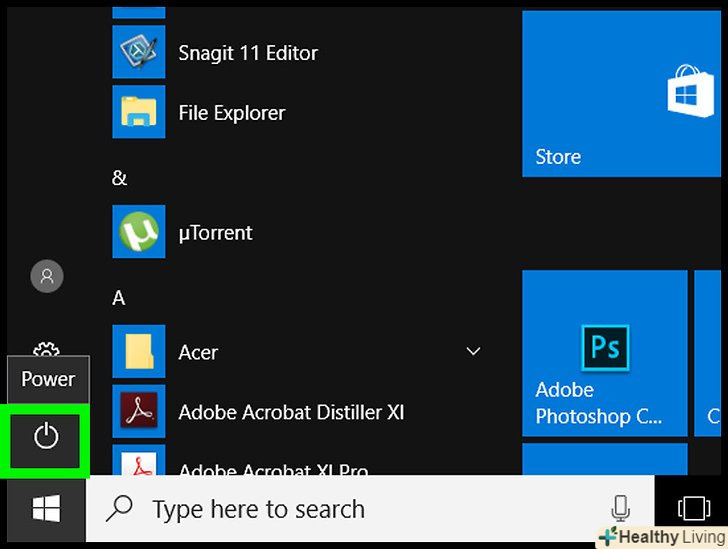Open the Settings gear icon
The width and height of the screenshot is (728, 549).
click(x=46, y=350)
